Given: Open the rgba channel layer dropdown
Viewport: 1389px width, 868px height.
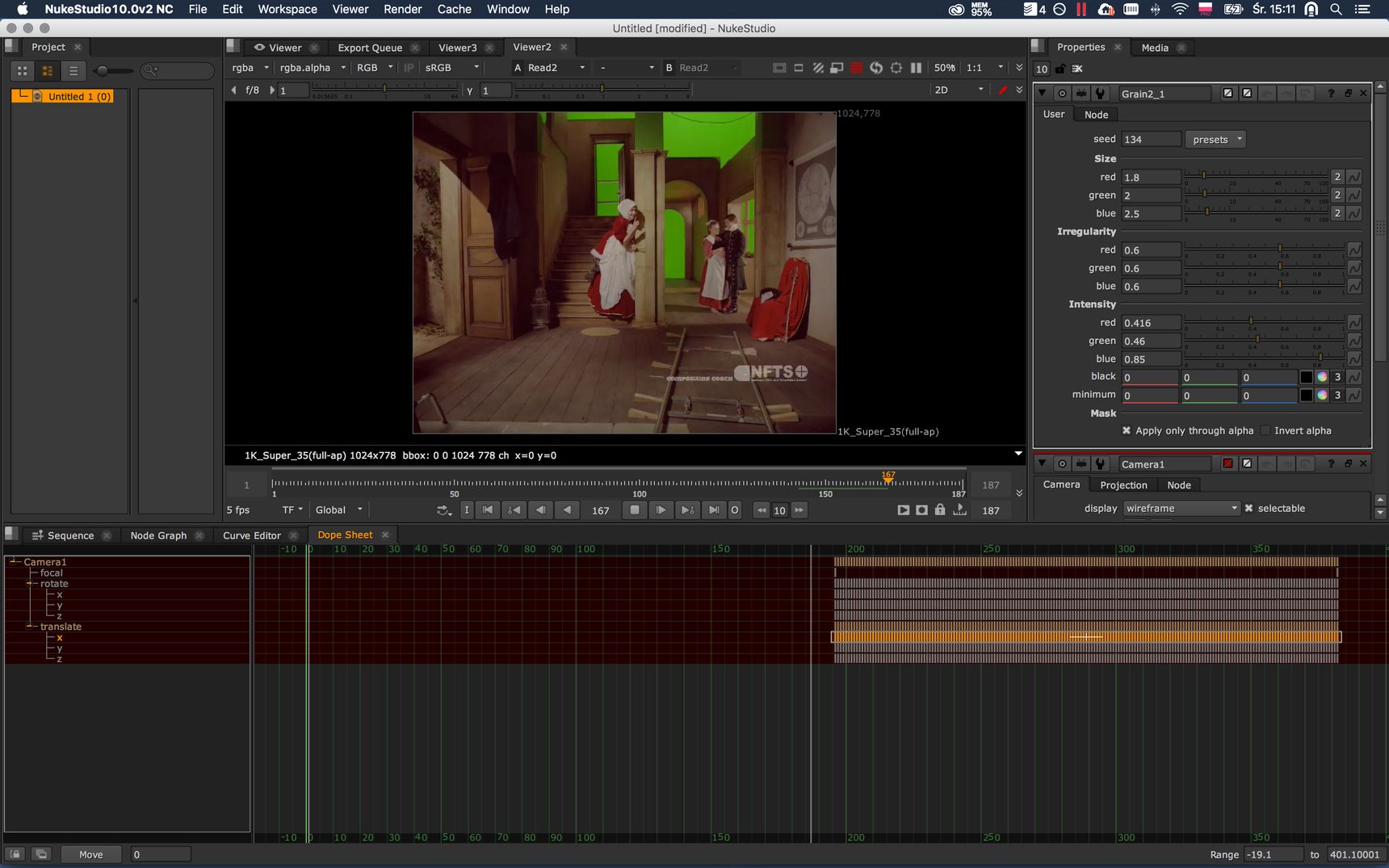Looking at the screenshot, I should tap(250, 68).
